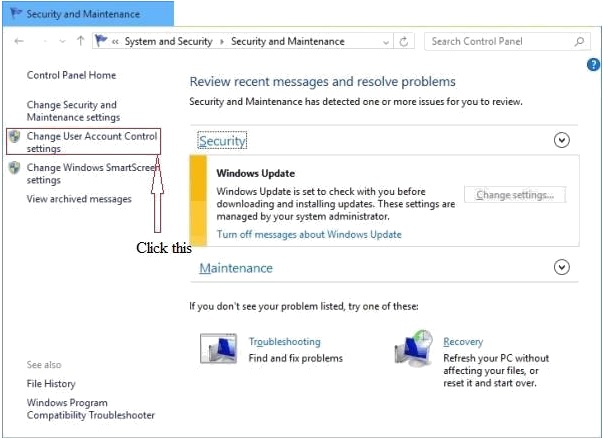Click shield icon beside User Account Control
The image size is (603, 439).
coord(15,136)
